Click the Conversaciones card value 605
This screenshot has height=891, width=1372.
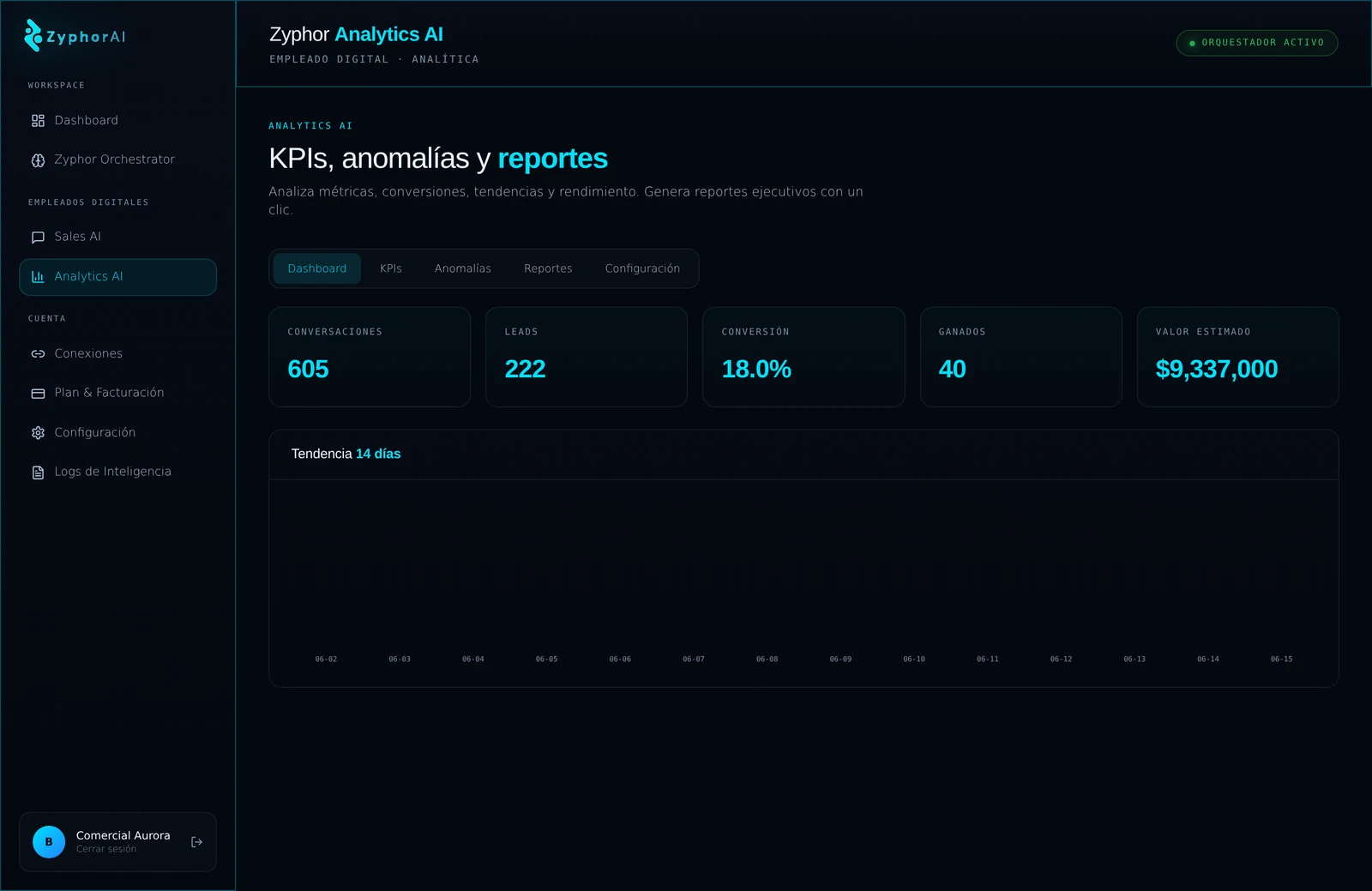(x=308, y=369)
